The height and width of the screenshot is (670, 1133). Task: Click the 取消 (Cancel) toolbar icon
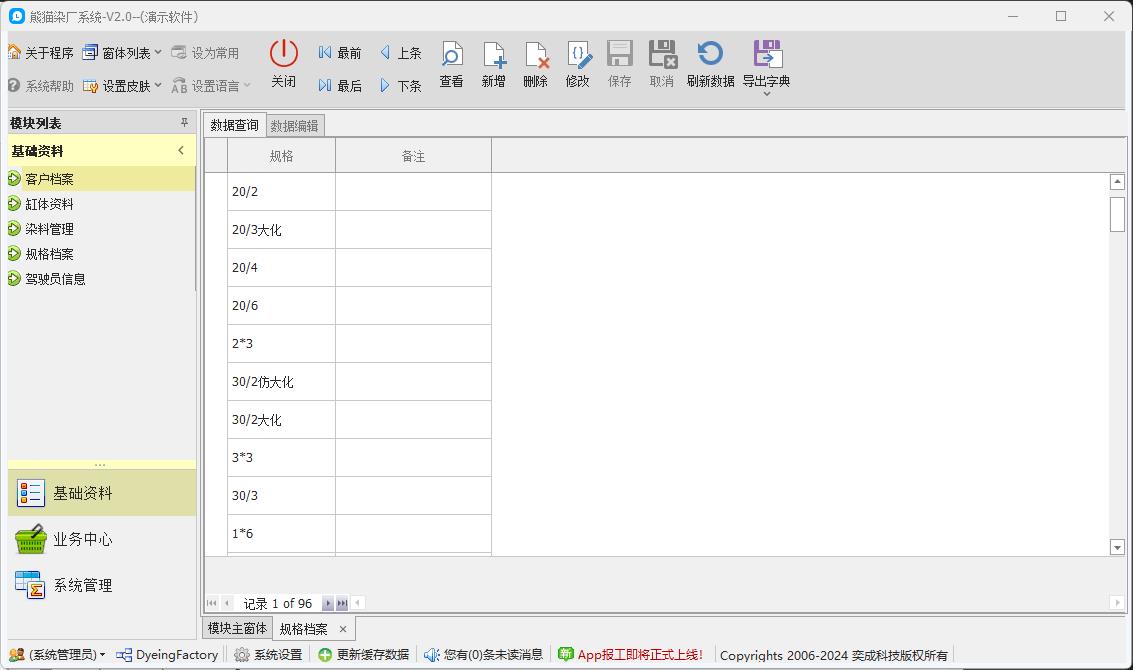[661, 63]
